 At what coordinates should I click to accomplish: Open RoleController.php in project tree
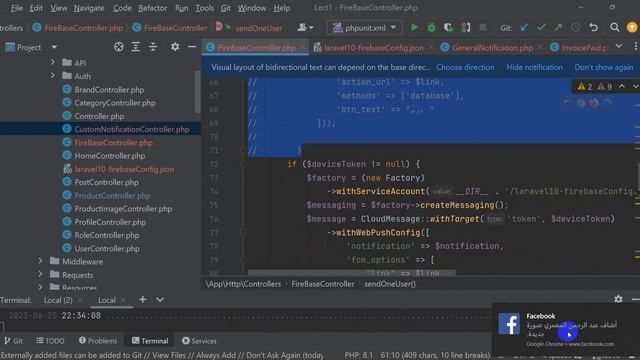tap(107, 235)
